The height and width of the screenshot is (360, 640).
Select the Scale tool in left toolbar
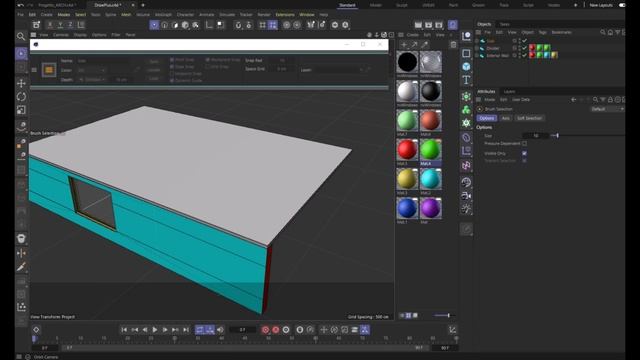click(x=21, y=110)
